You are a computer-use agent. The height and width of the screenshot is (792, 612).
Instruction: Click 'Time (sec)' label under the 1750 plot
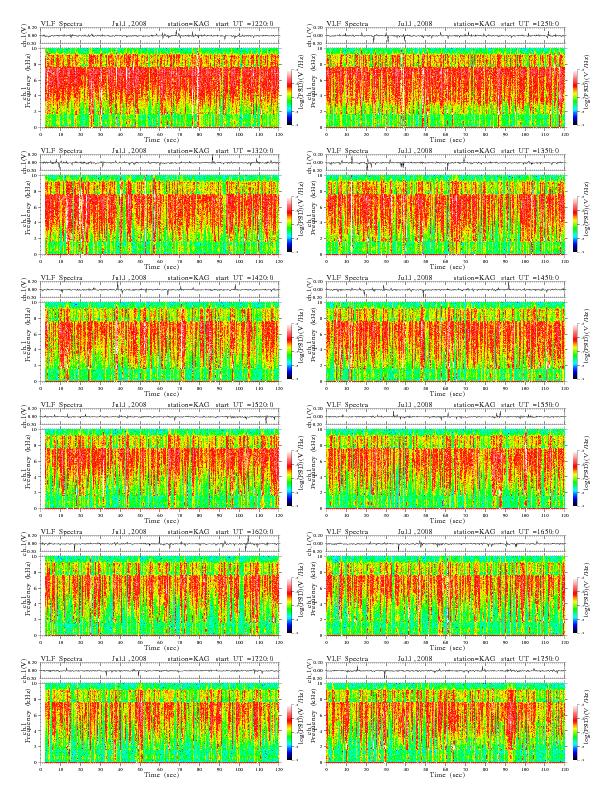445,774
